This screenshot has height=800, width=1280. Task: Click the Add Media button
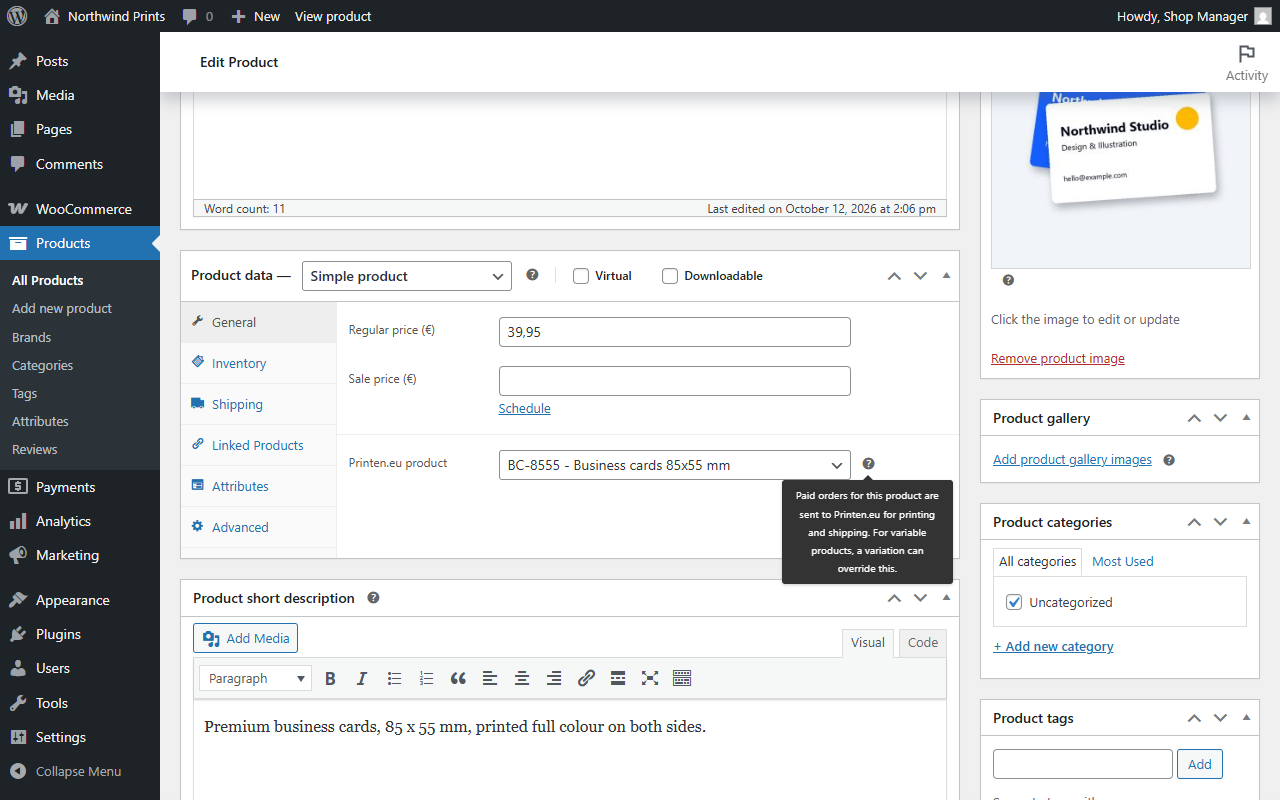[245, 638]
